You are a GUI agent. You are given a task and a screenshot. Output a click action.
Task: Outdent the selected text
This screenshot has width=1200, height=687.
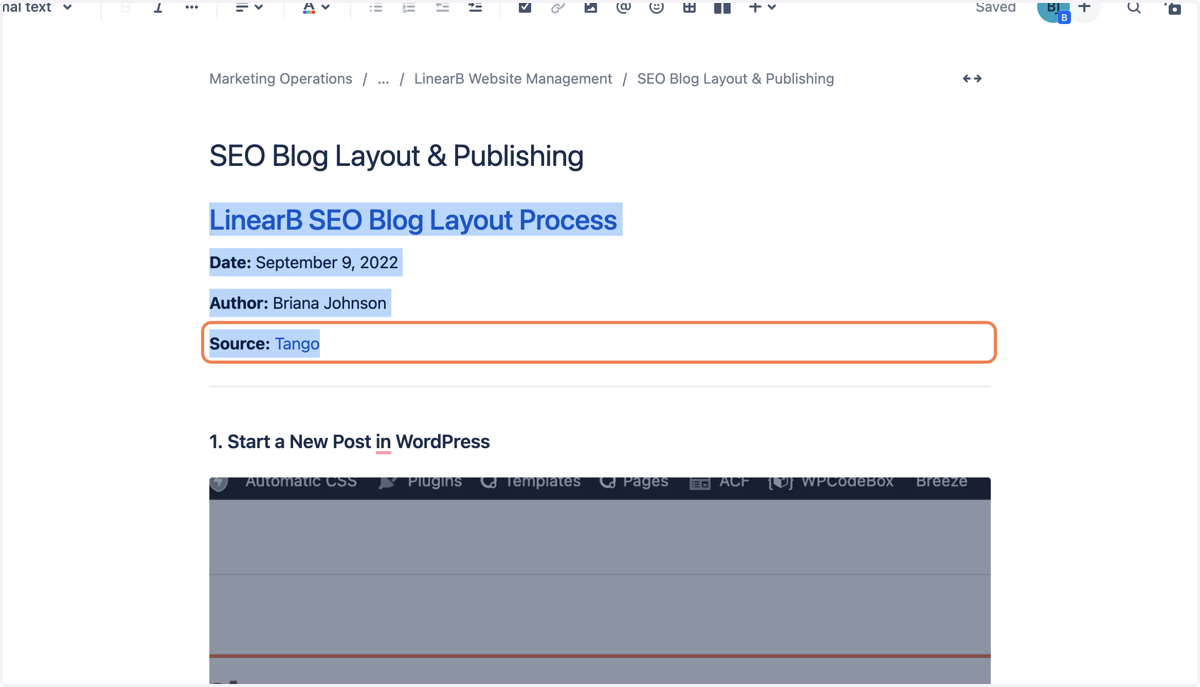pyautogui.click(x=442, y=7)
